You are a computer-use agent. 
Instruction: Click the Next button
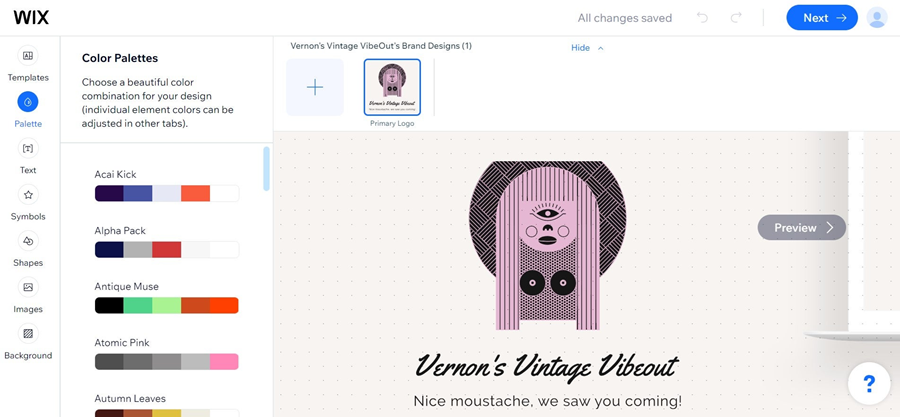[x=822, y=18]
